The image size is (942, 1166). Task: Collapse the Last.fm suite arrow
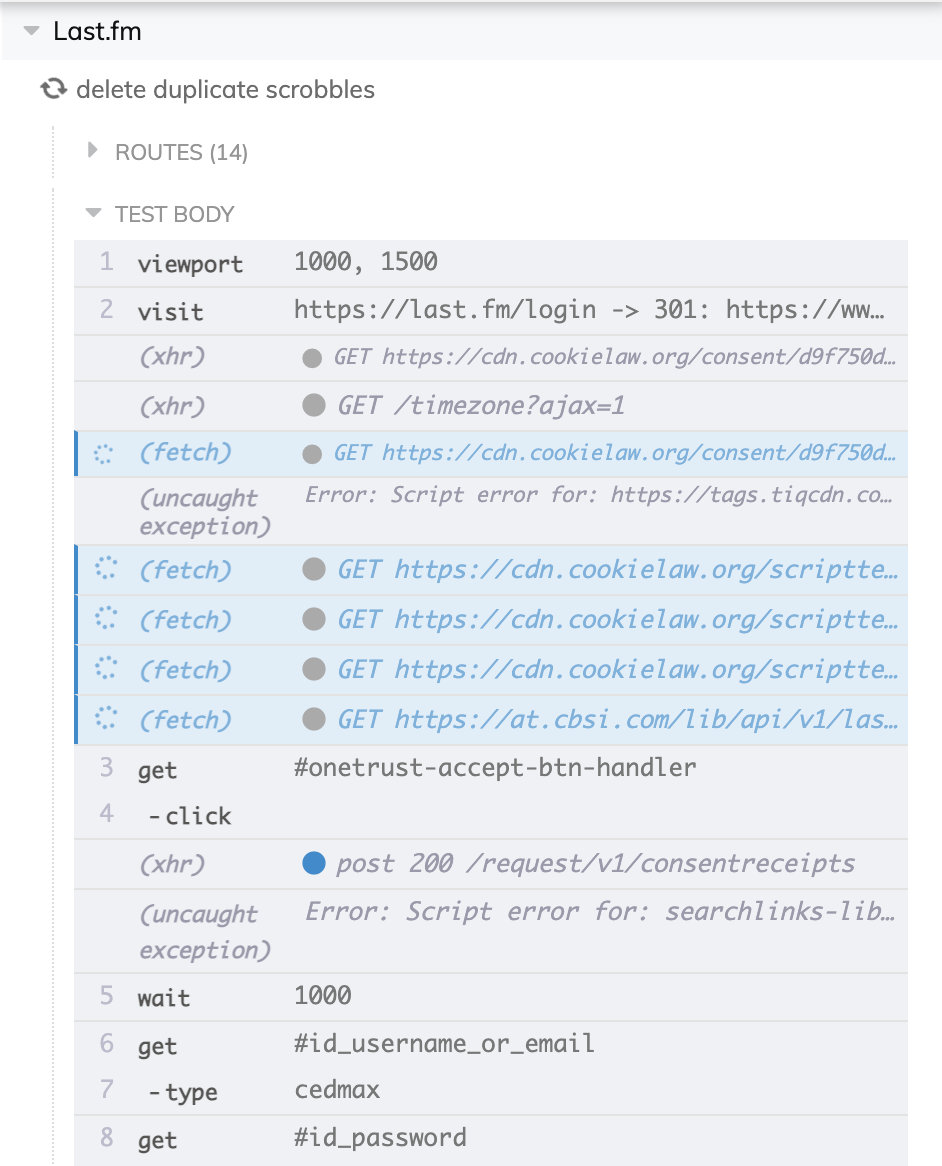pyautogui.click(x=31, y=31)
